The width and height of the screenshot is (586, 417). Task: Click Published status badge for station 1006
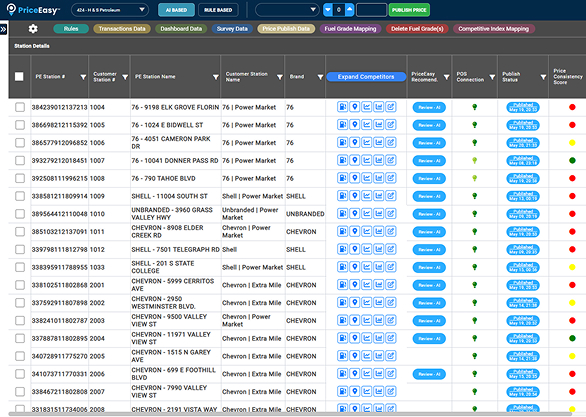pyautogui.click(x=523, y=143)
